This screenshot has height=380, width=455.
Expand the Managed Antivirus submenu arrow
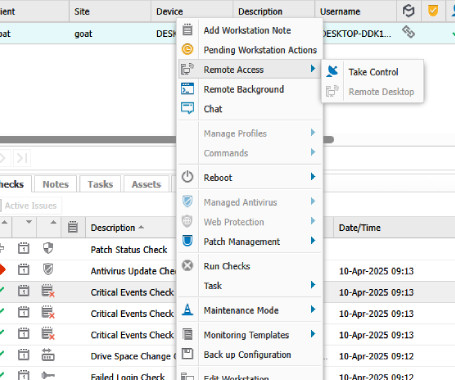click(313, 201)
